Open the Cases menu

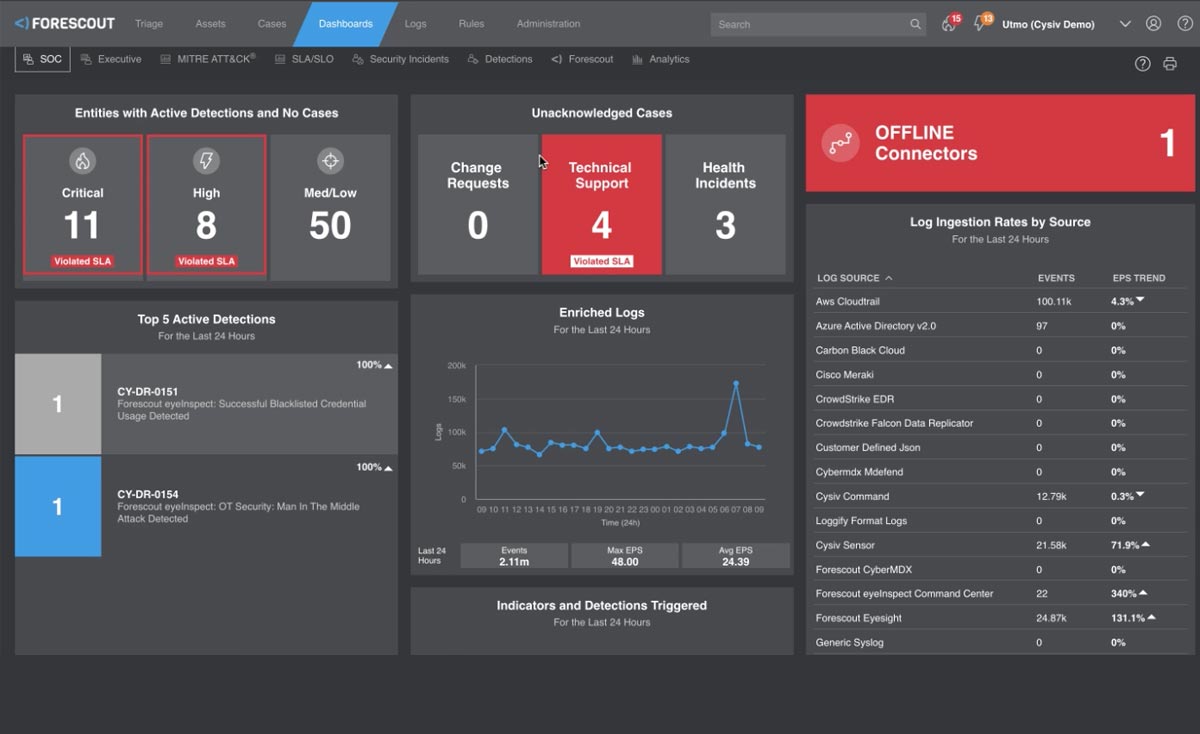click(271, 24)
